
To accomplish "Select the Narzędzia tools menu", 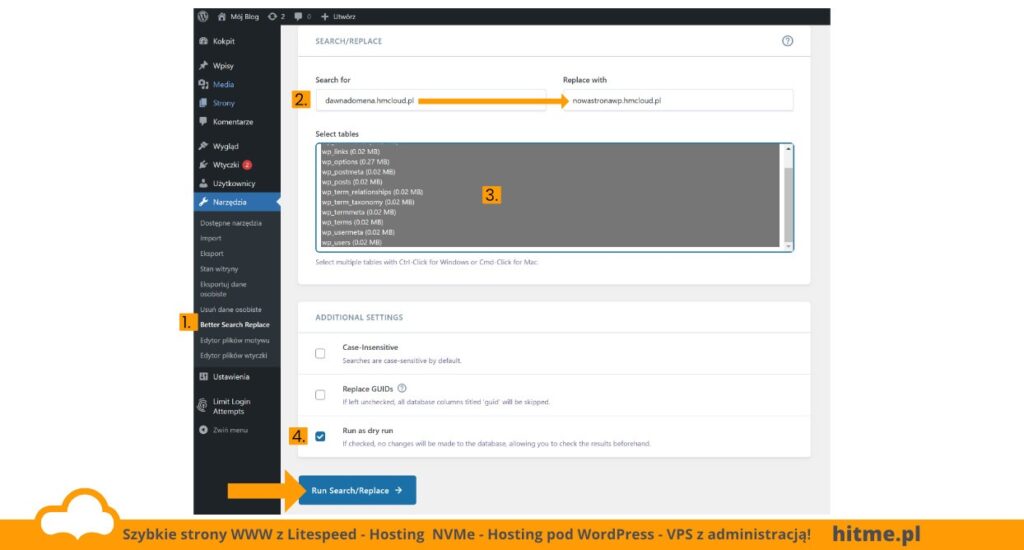I will click(237, 202).
